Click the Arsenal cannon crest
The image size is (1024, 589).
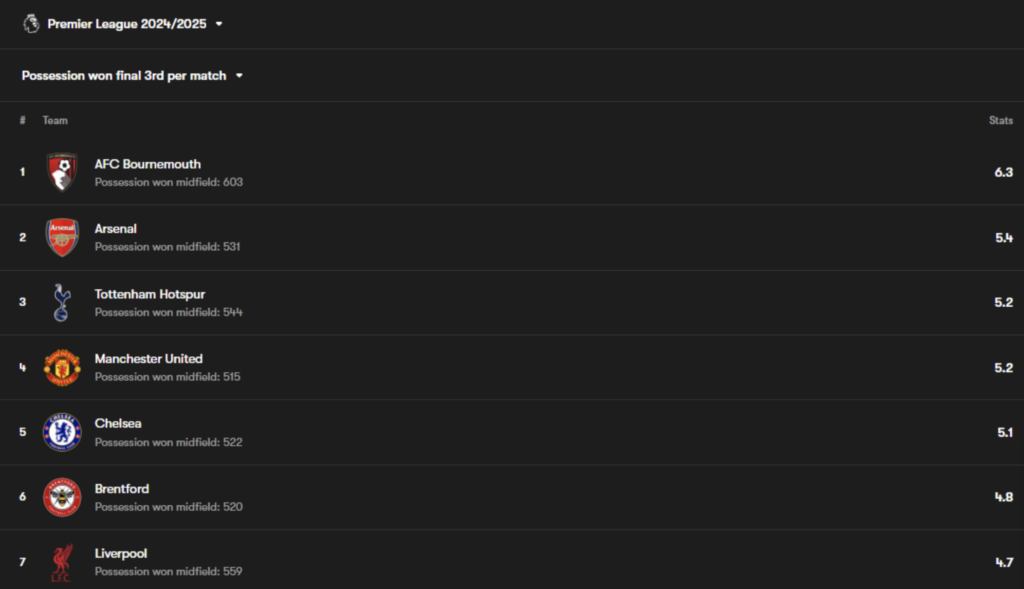pos(62,237)
